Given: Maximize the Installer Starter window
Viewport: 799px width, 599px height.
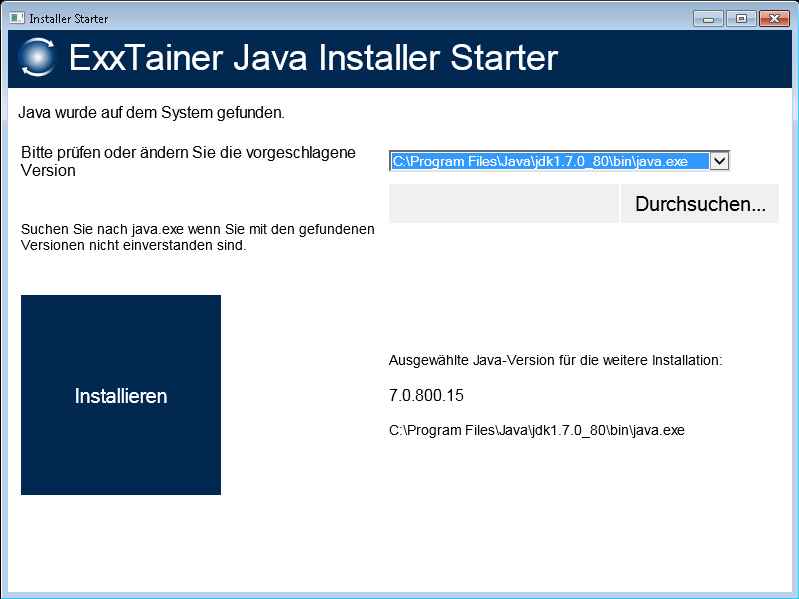Looking at the screenshot, I should point(741,19).
